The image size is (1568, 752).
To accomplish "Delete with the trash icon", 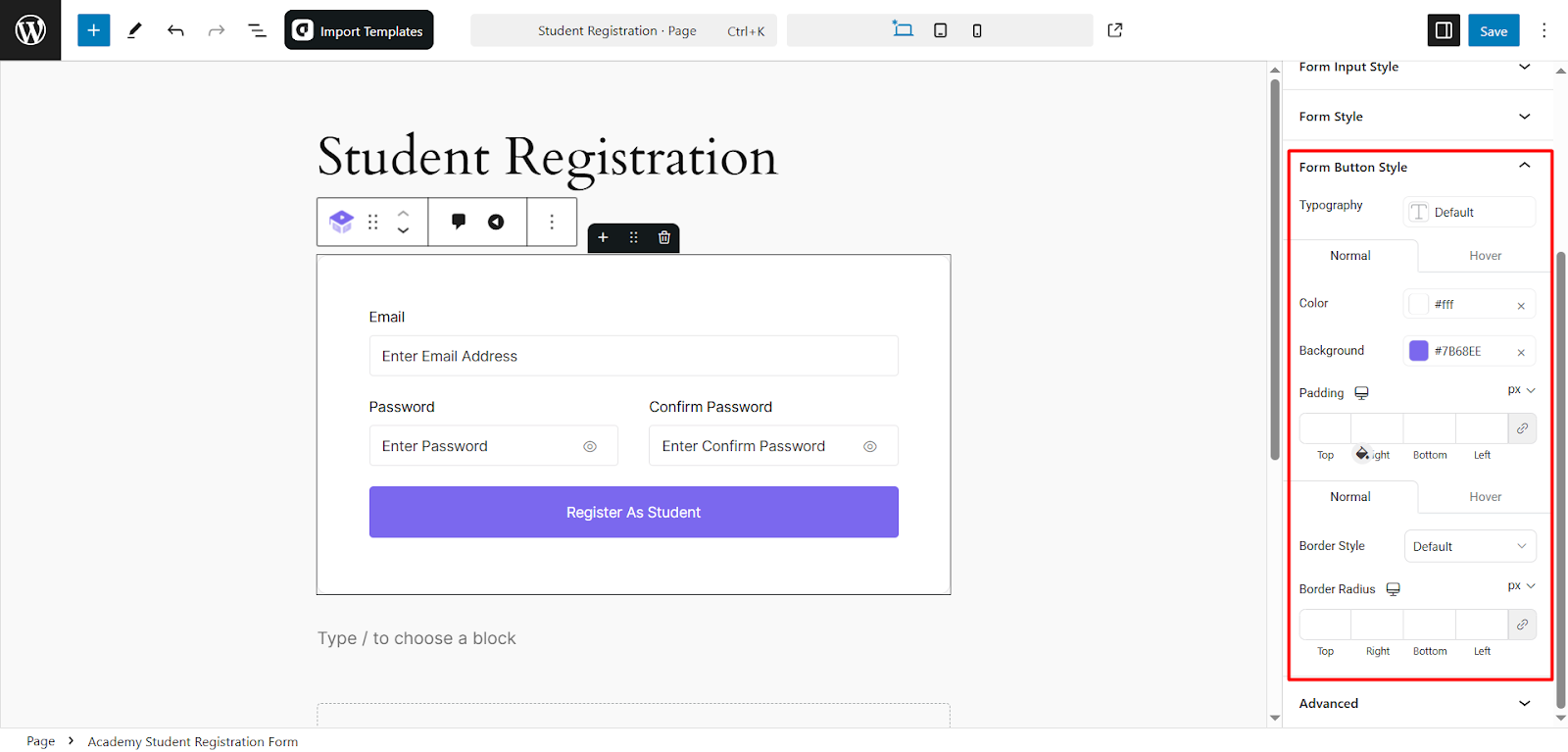I will (664, 237).
